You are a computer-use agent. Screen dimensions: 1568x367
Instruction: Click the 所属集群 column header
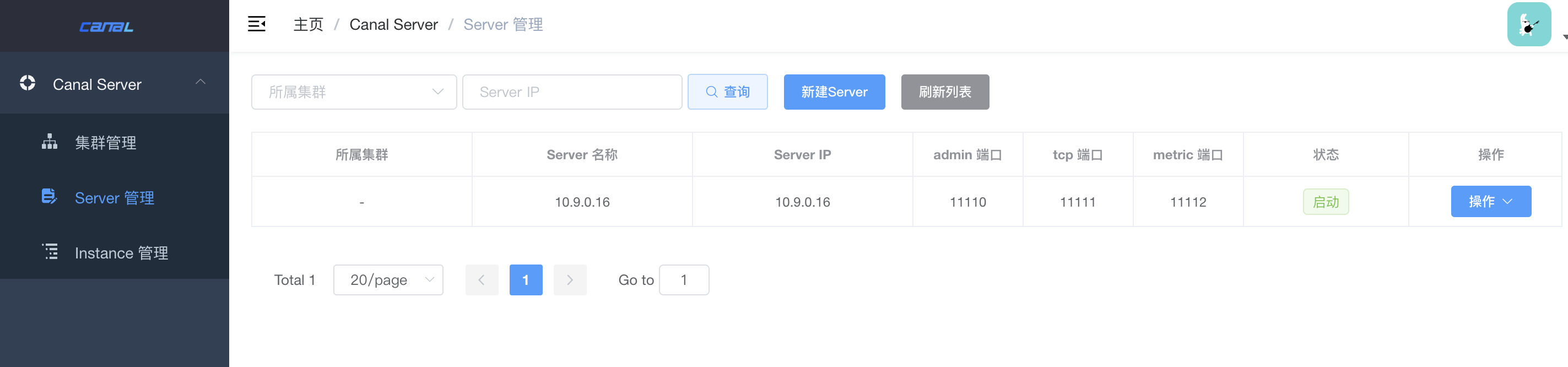pyautogui.click(x=361, y=155)
